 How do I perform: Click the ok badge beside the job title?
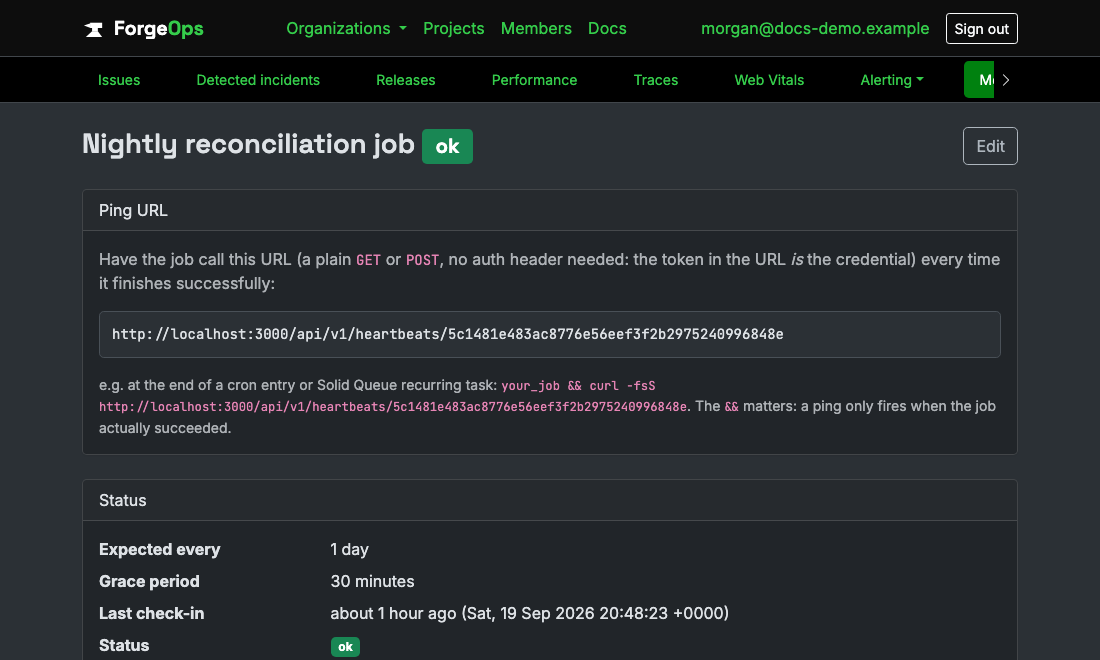(x=447, y=146)
